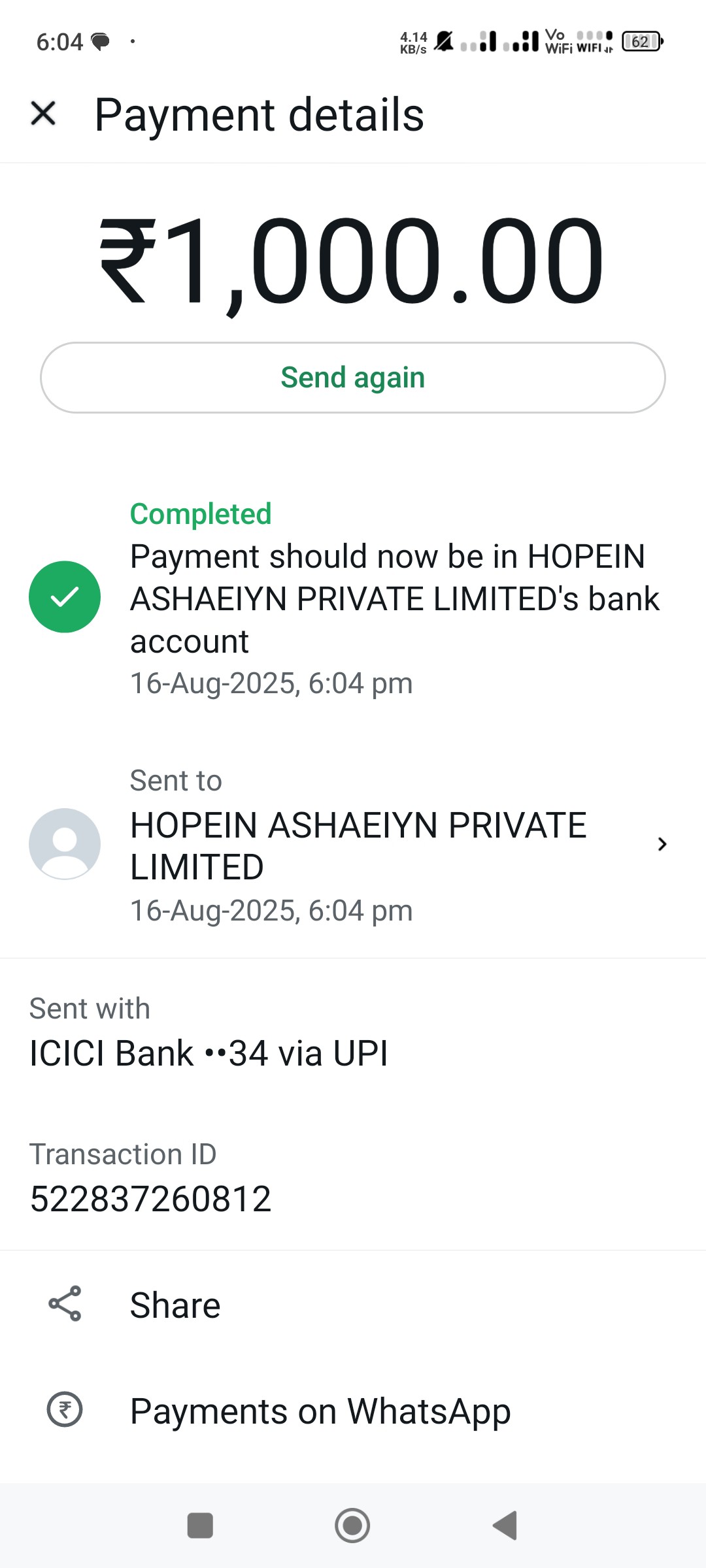The image size is (706, 1568).
Task: Tap the Android recent apps square button
Action: point(200,1526)
